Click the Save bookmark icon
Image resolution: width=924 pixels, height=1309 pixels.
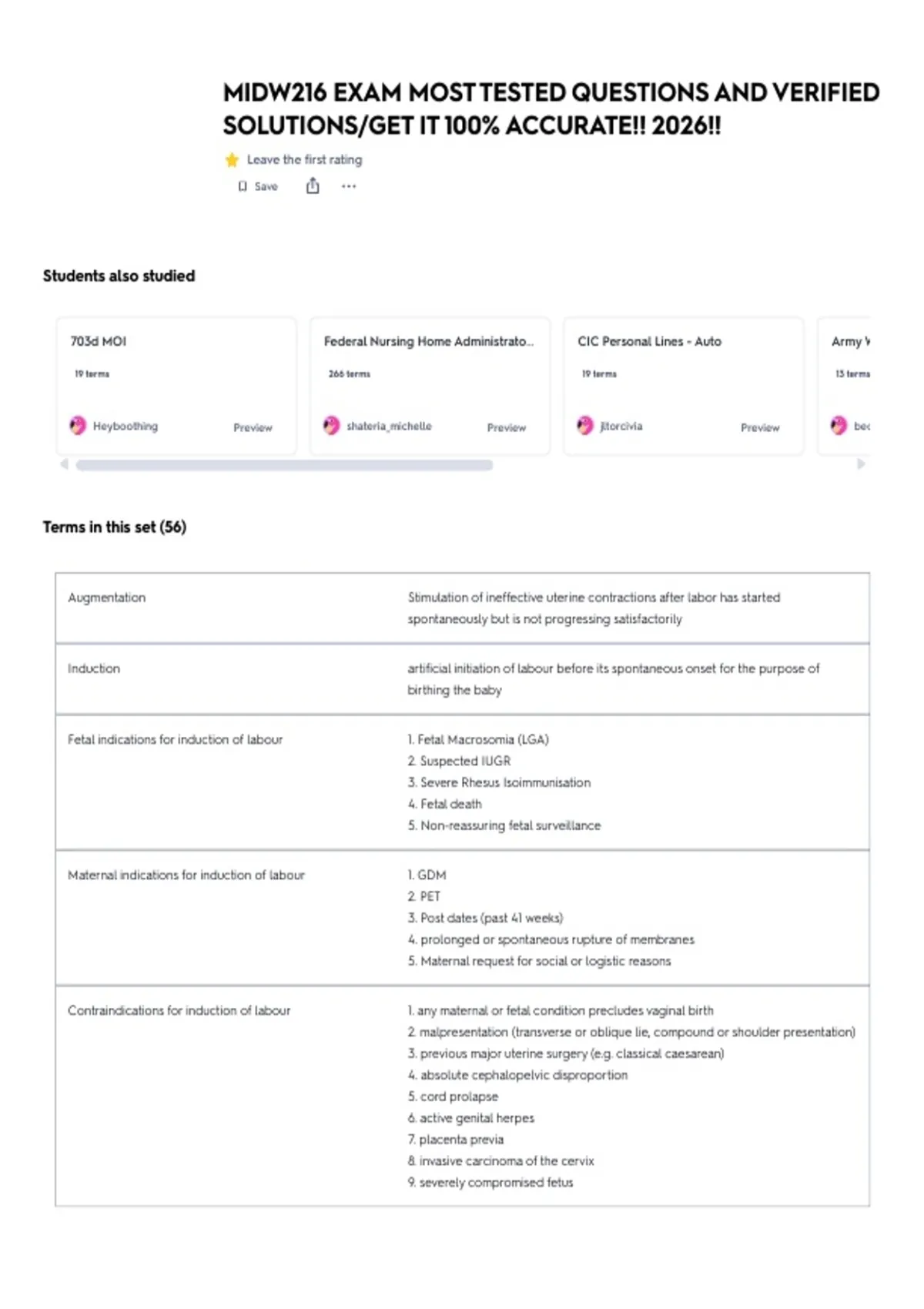click(243, 186)
